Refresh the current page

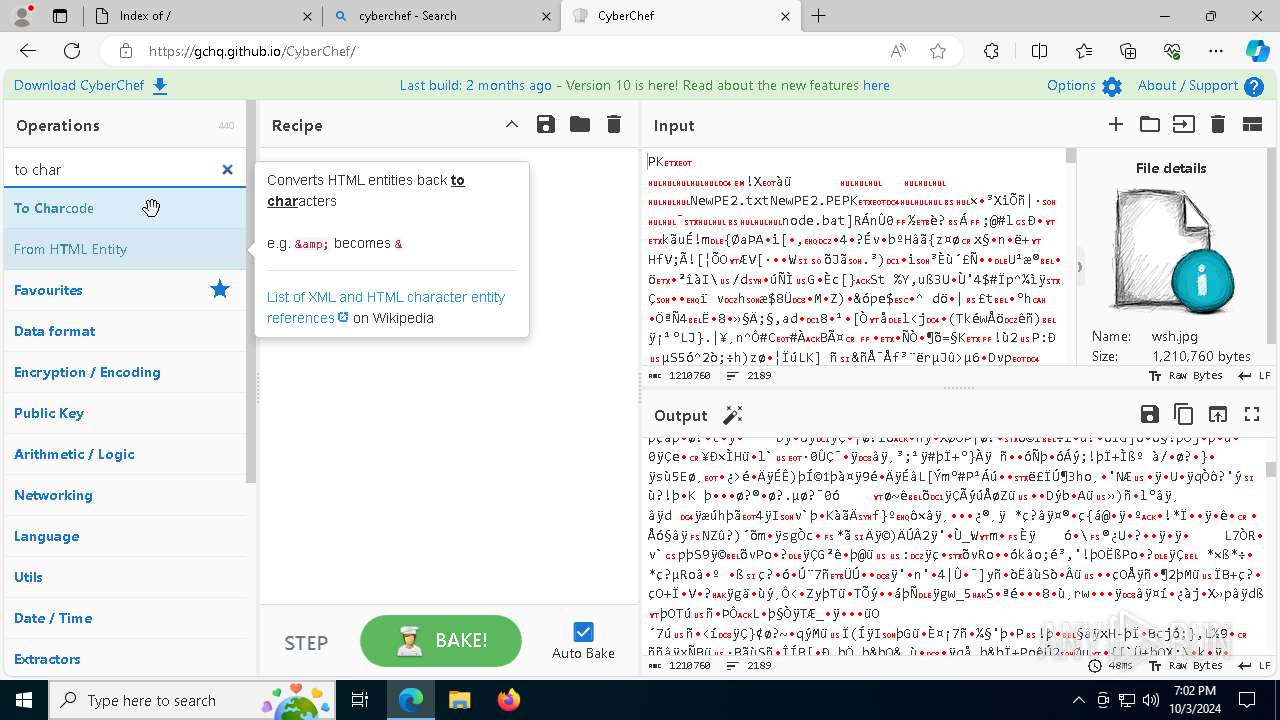point(72,51)
